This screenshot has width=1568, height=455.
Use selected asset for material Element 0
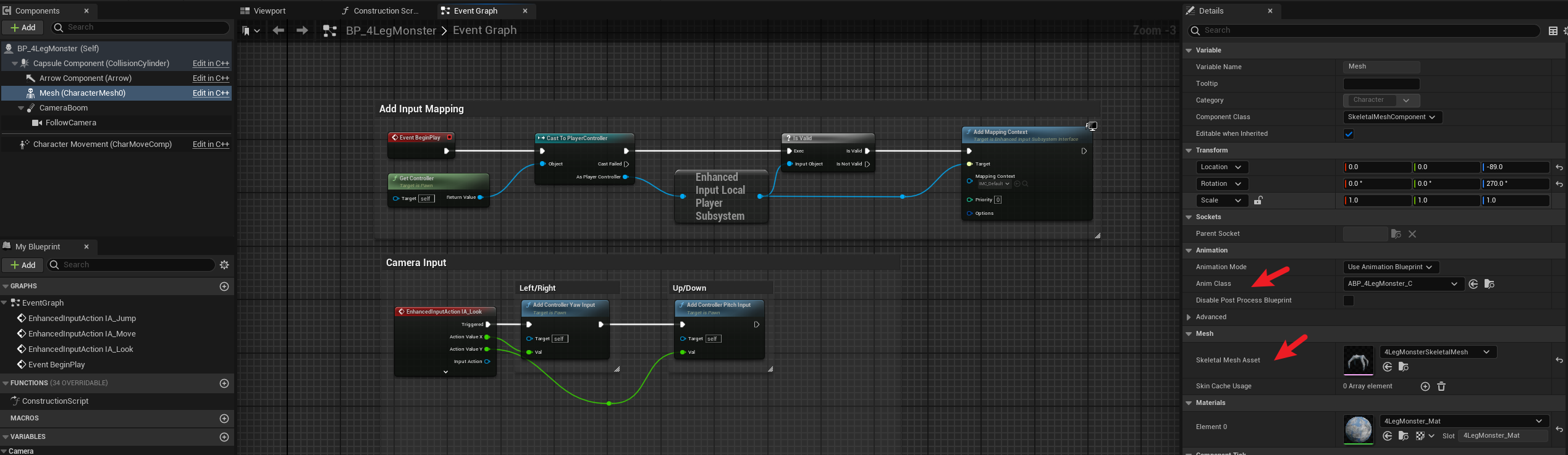coord(1388,436)
